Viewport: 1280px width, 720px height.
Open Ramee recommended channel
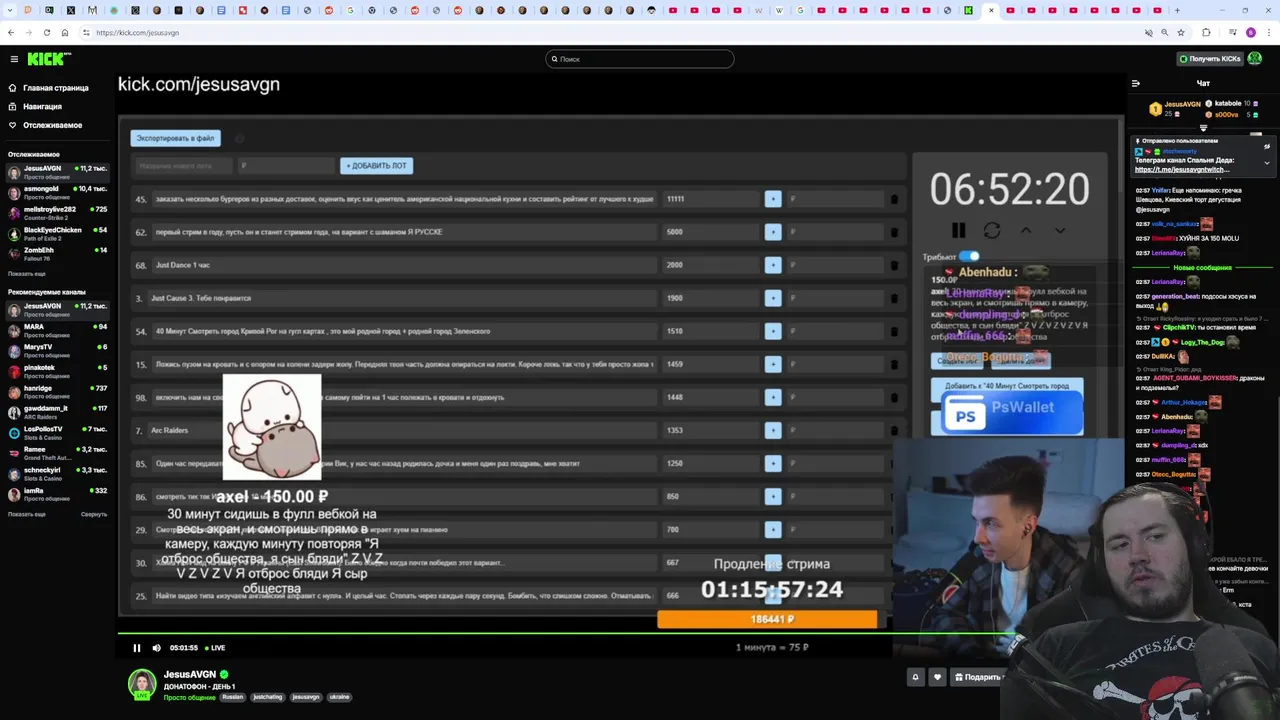pos(56,453)
